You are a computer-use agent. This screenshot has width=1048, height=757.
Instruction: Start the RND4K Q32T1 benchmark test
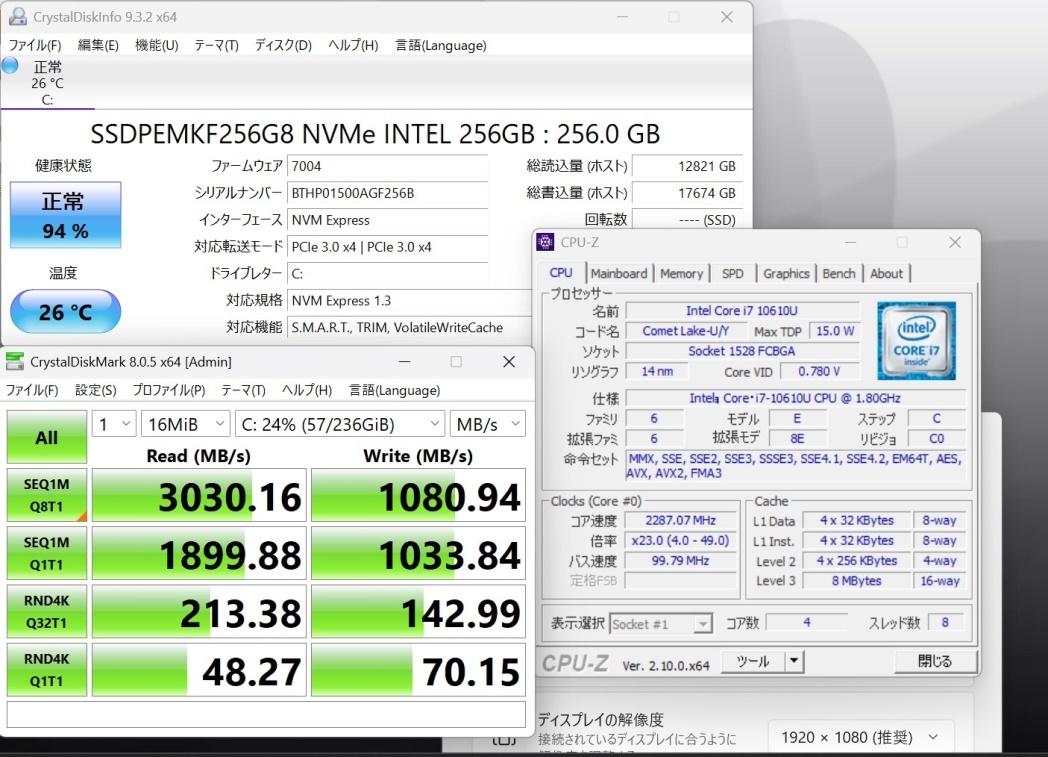pyautogui.click(x=47, y=611)
